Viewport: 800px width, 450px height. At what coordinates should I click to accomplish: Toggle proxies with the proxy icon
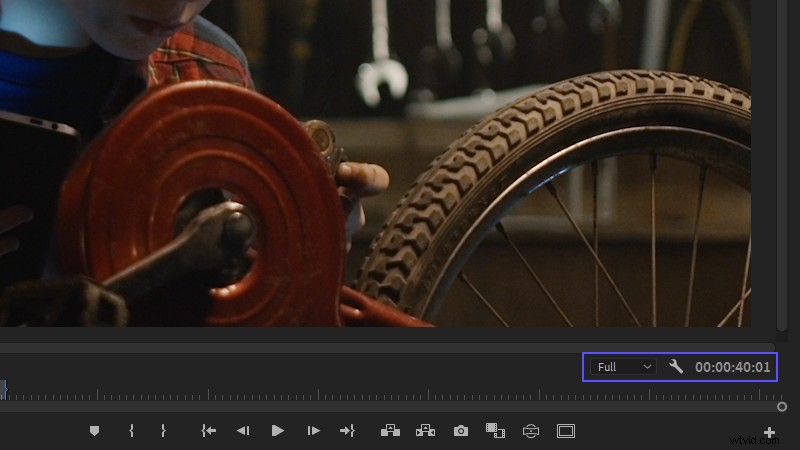click(x=531, y=431)
